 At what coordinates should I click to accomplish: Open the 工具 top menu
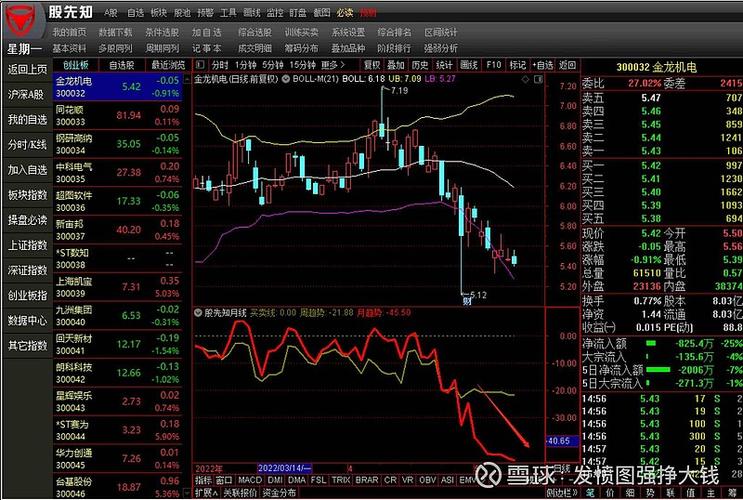228,13
